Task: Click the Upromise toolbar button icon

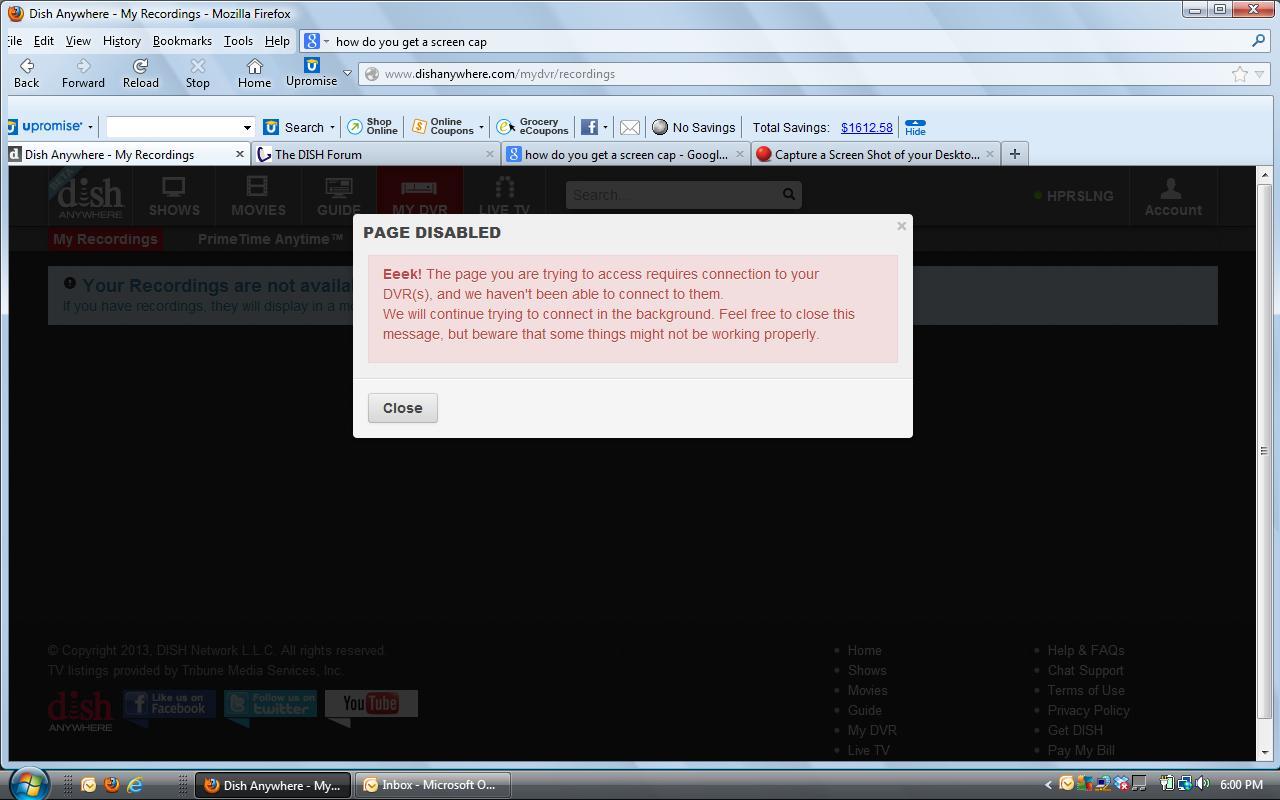Action: (311, 72)
